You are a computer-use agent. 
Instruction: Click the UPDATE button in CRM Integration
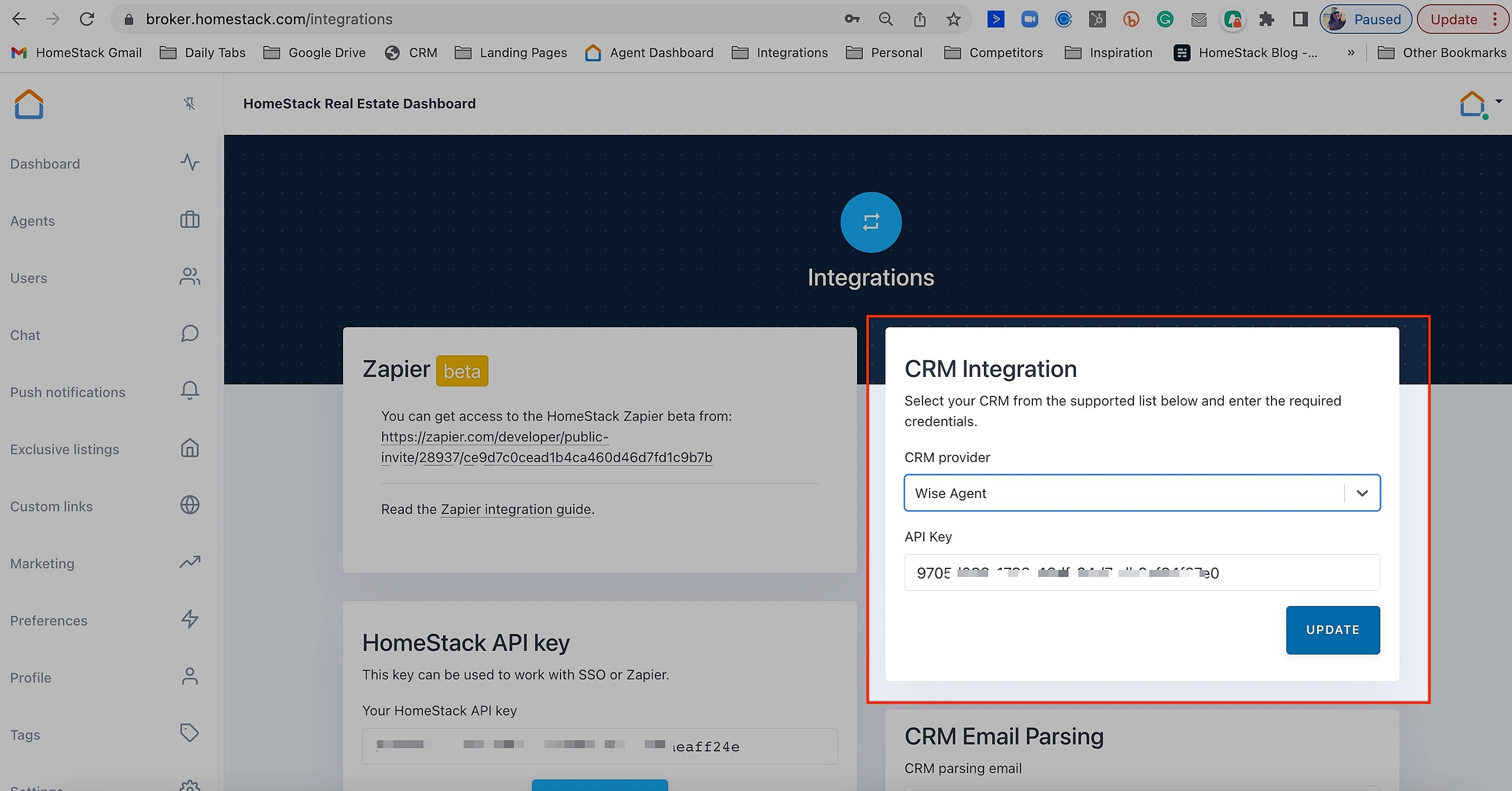1333,630
